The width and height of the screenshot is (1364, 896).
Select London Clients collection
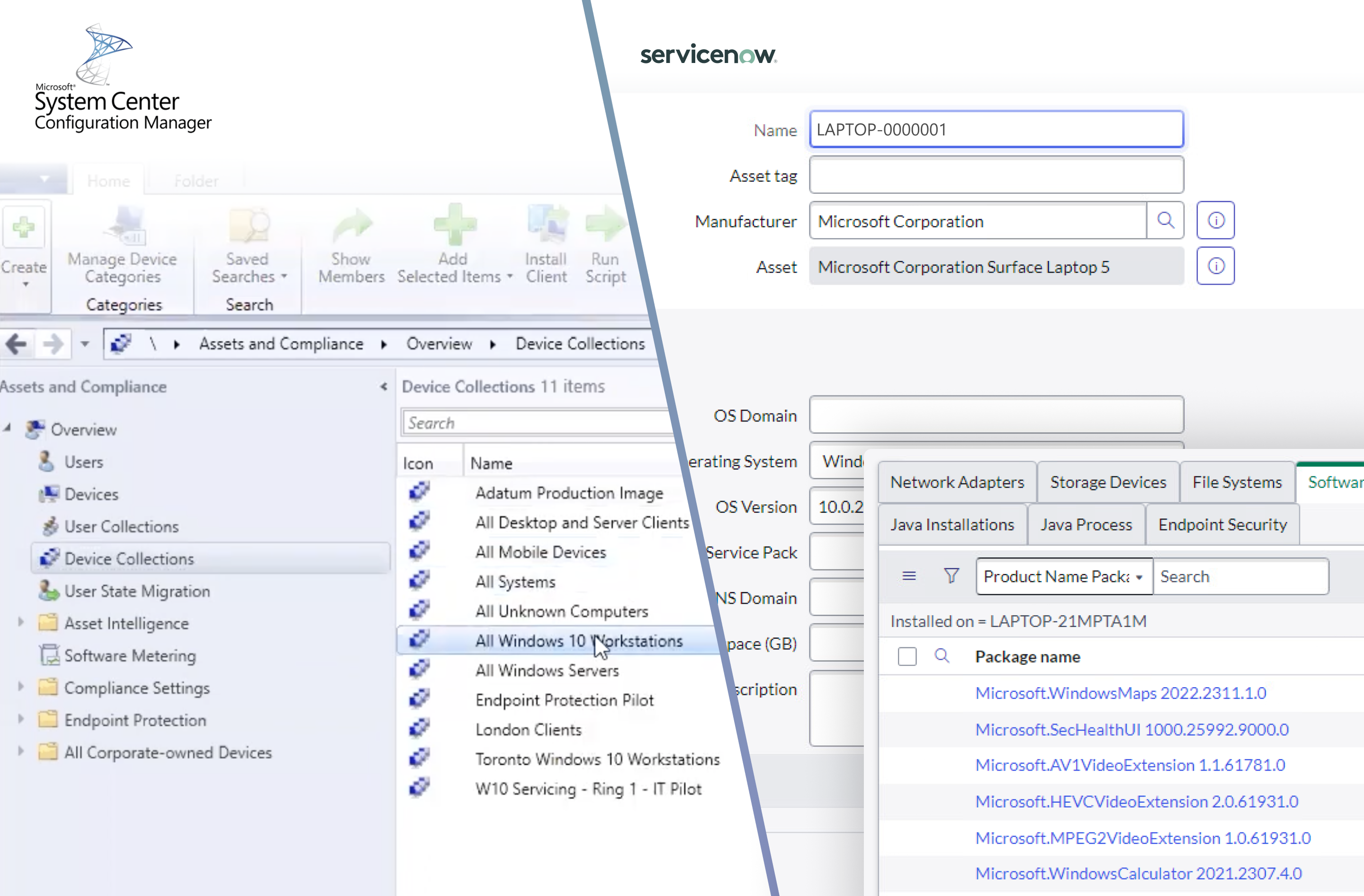tap(529, 729)
